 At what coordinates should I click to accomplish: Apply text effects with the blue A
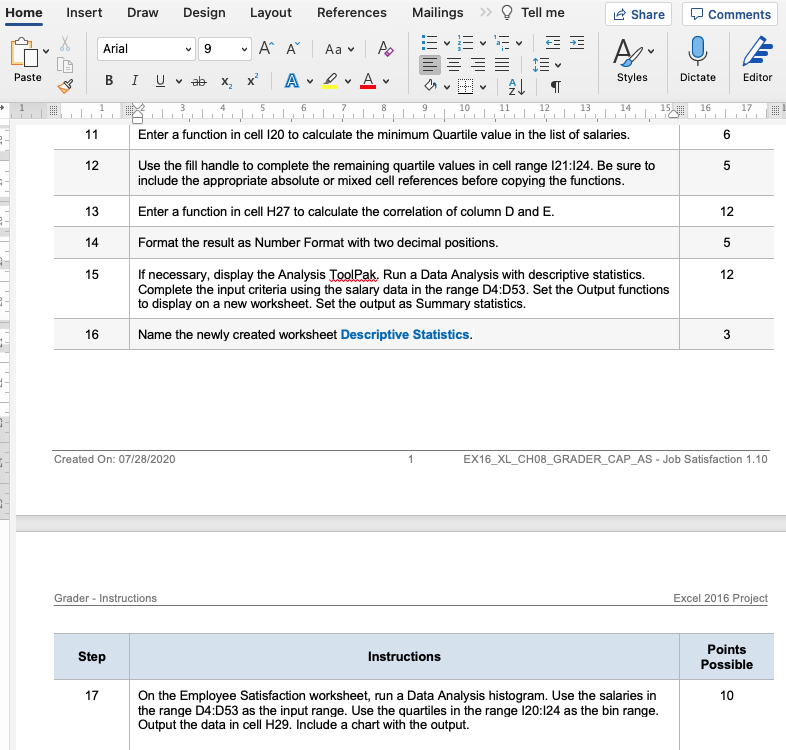[292, 81]
